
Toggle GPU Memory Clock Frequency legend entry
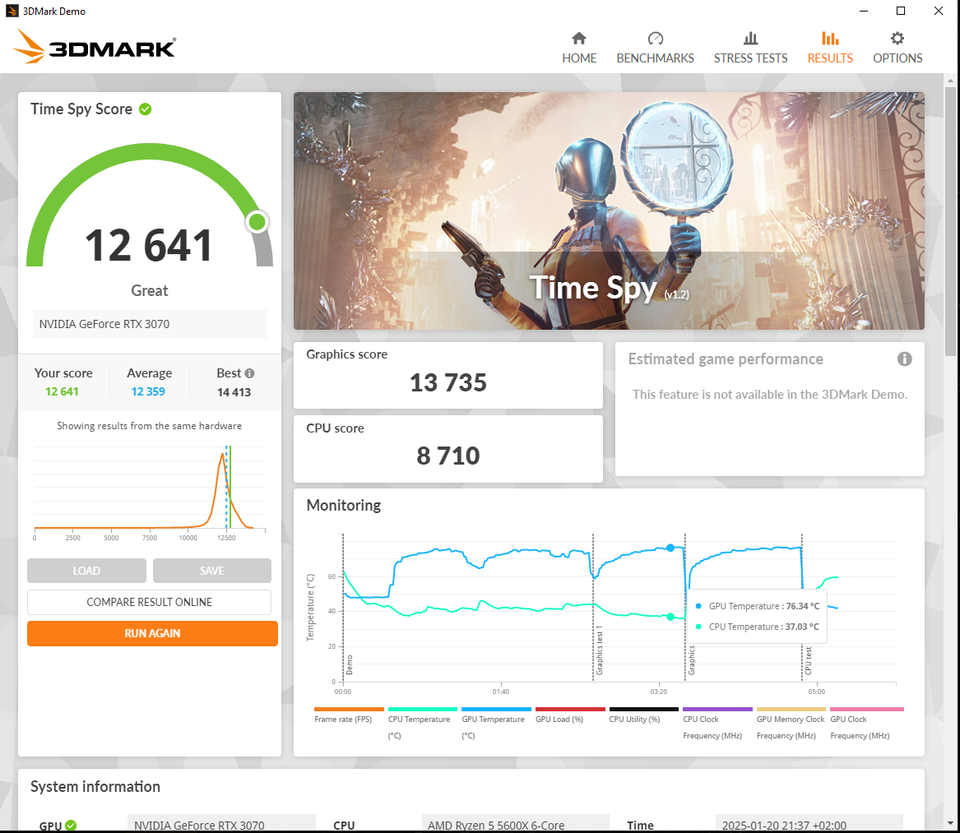[790, 727]
